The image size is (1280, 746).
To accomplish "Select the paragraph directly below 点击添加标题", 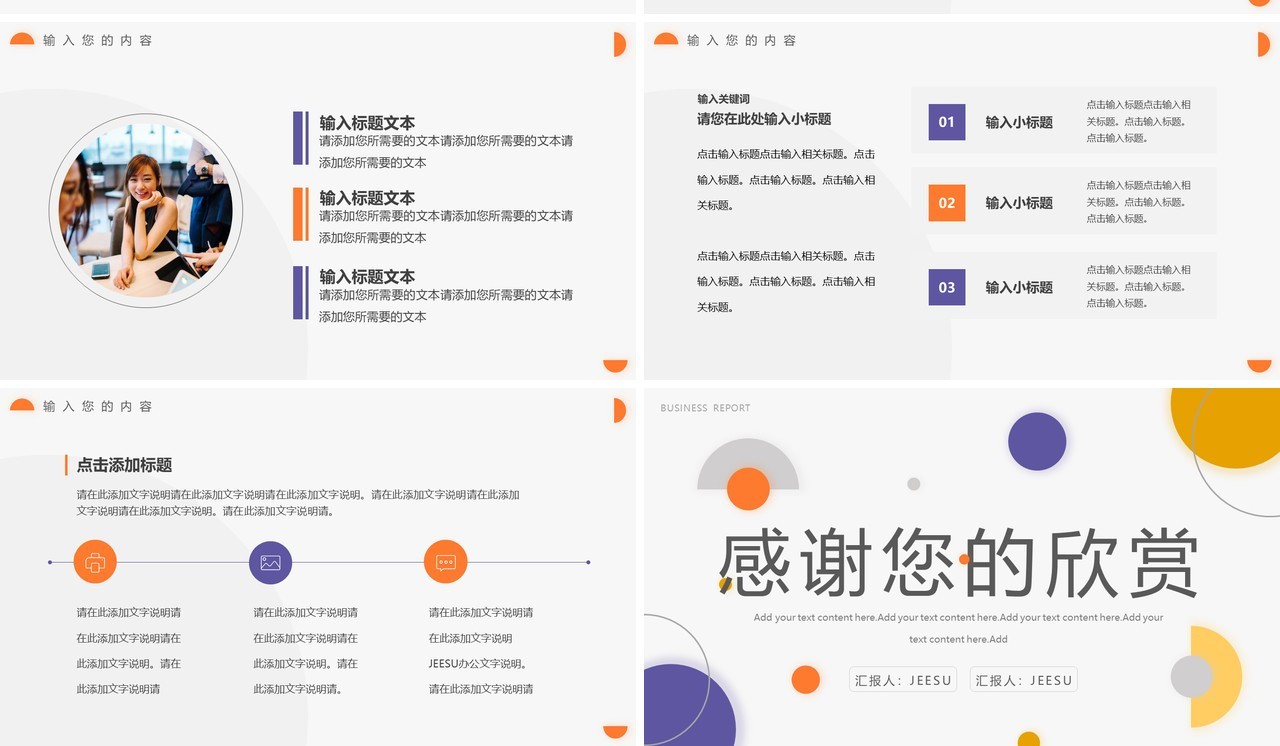I will click(x=298, y=502).
